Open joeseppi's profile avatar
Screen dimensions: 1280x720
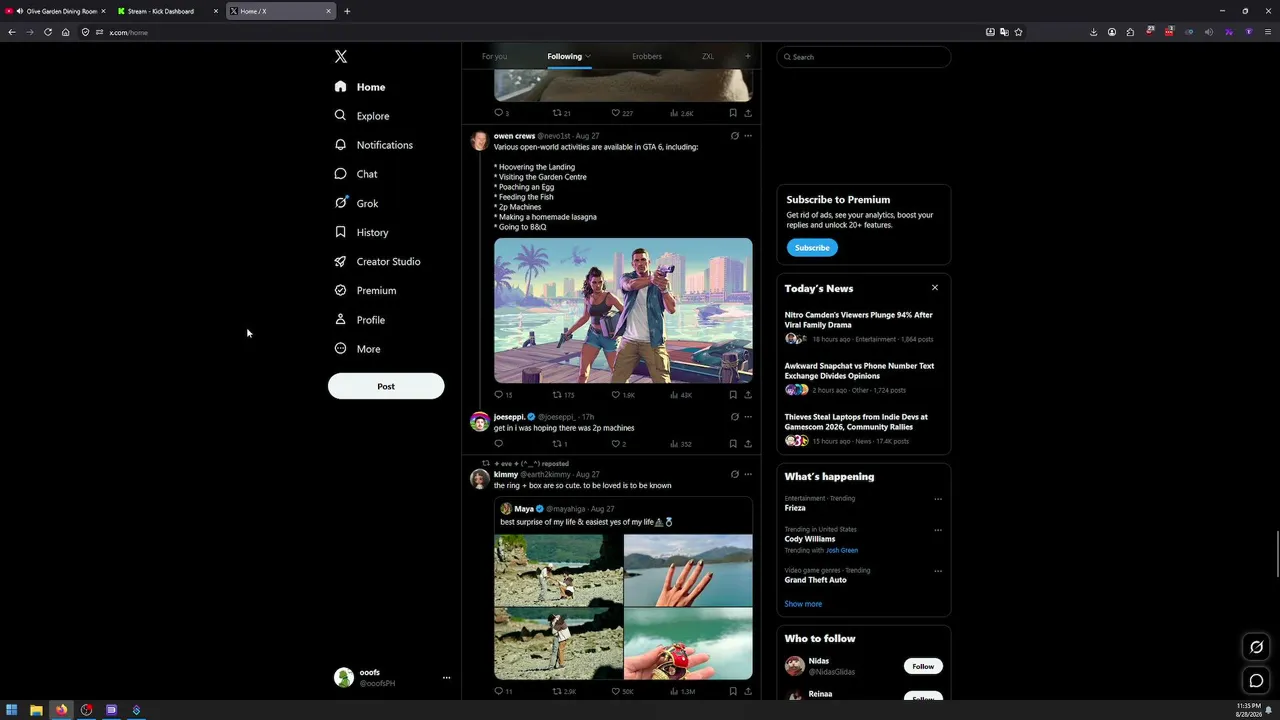pos(480,421)
